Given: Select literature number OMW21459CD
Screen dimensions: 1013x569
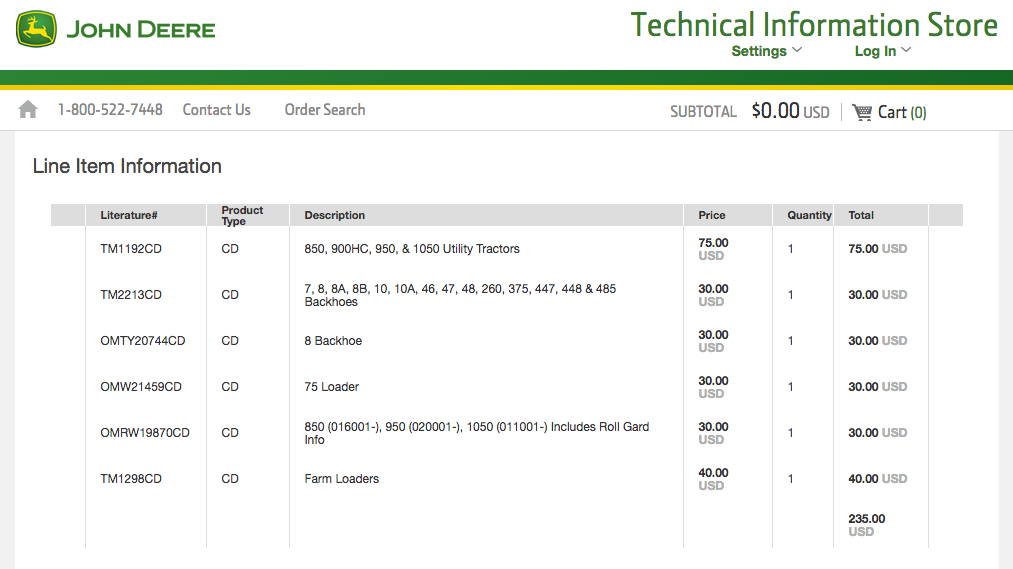Looking at the screenshot, I should pos(141,387).
